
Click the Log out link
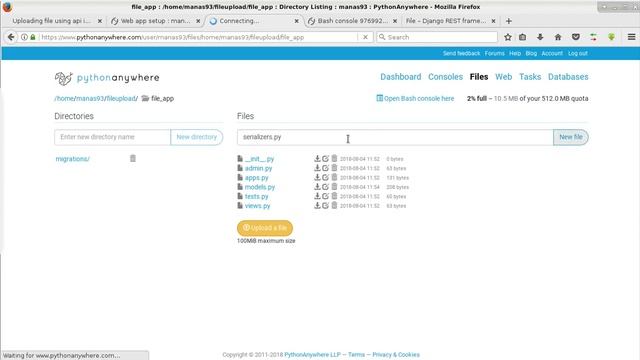click(x=578, y=53)
